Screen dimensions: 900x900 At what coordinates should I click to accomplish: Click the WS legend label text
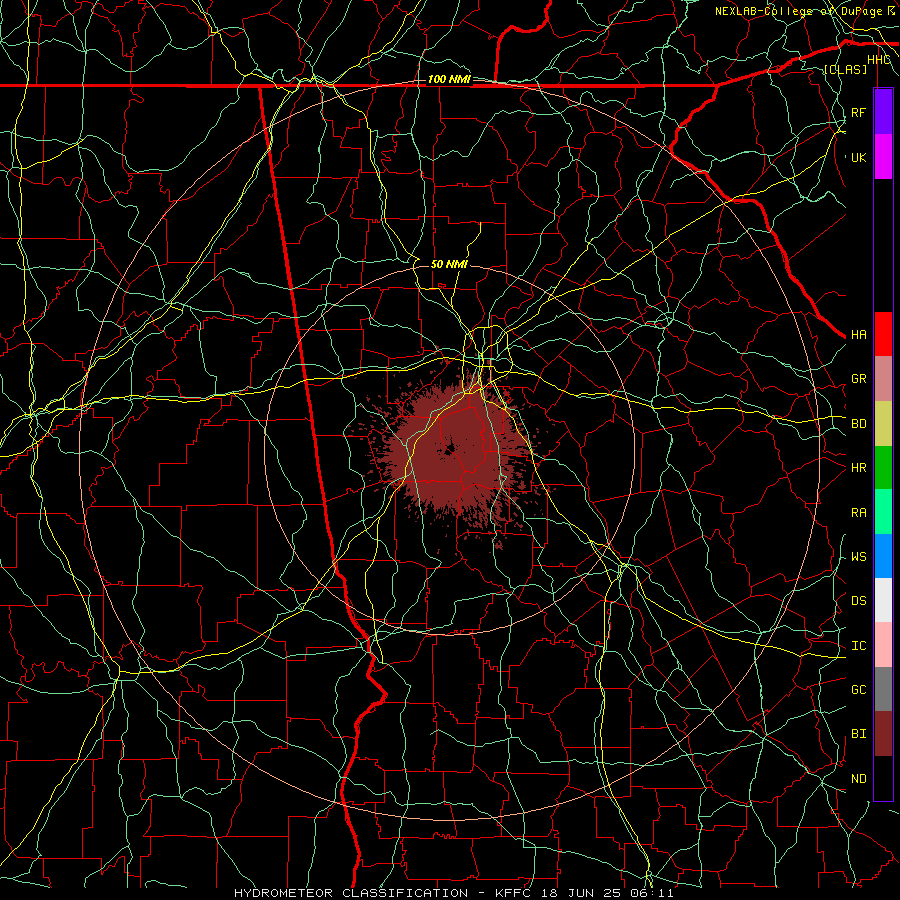pyautogui.click(x=858, y=557)
